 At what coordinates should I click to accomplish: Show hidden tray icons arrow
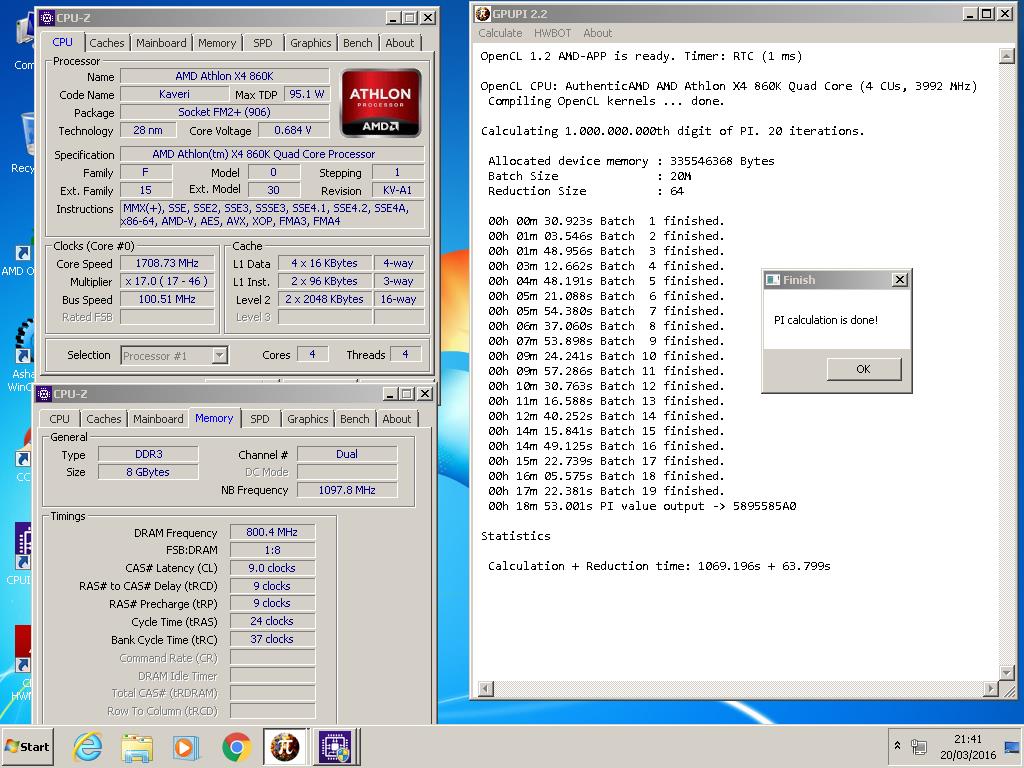tap(897, 746)
